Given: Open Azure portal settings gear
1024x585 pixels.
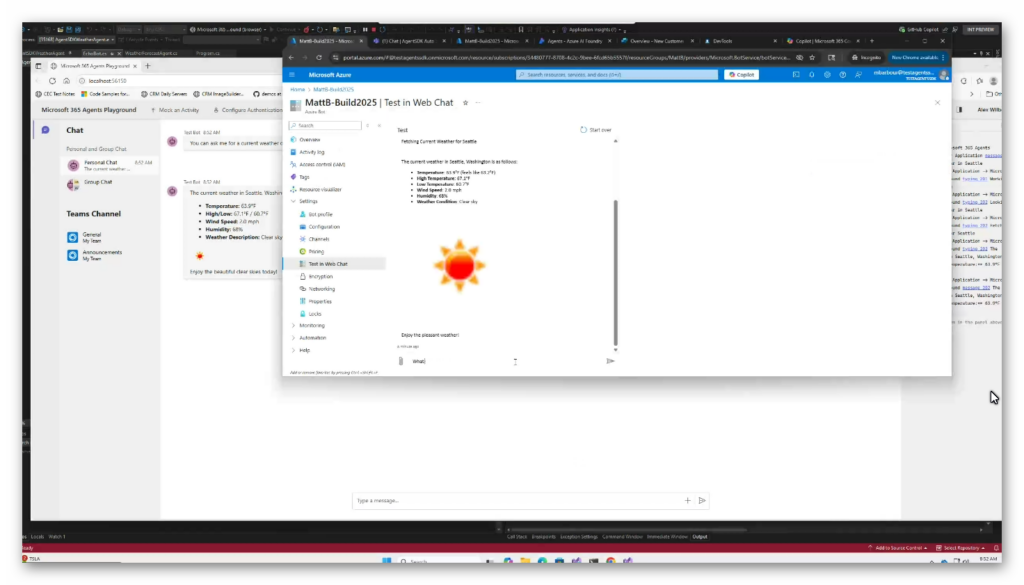Looking at the screenshot, I should (827, 74).
